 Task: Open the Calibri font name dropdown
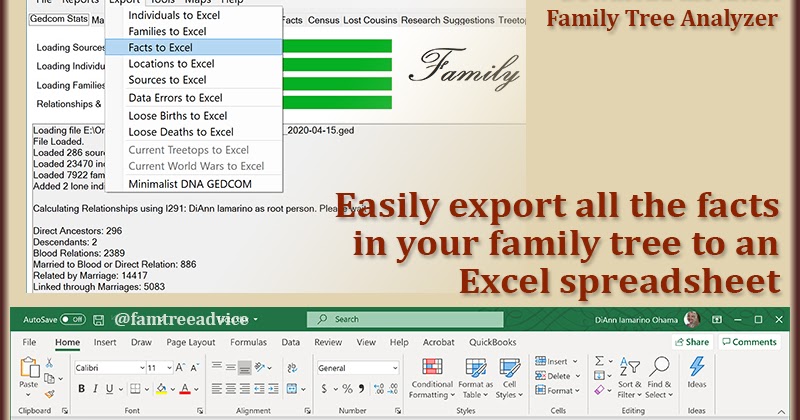[142, 368]
